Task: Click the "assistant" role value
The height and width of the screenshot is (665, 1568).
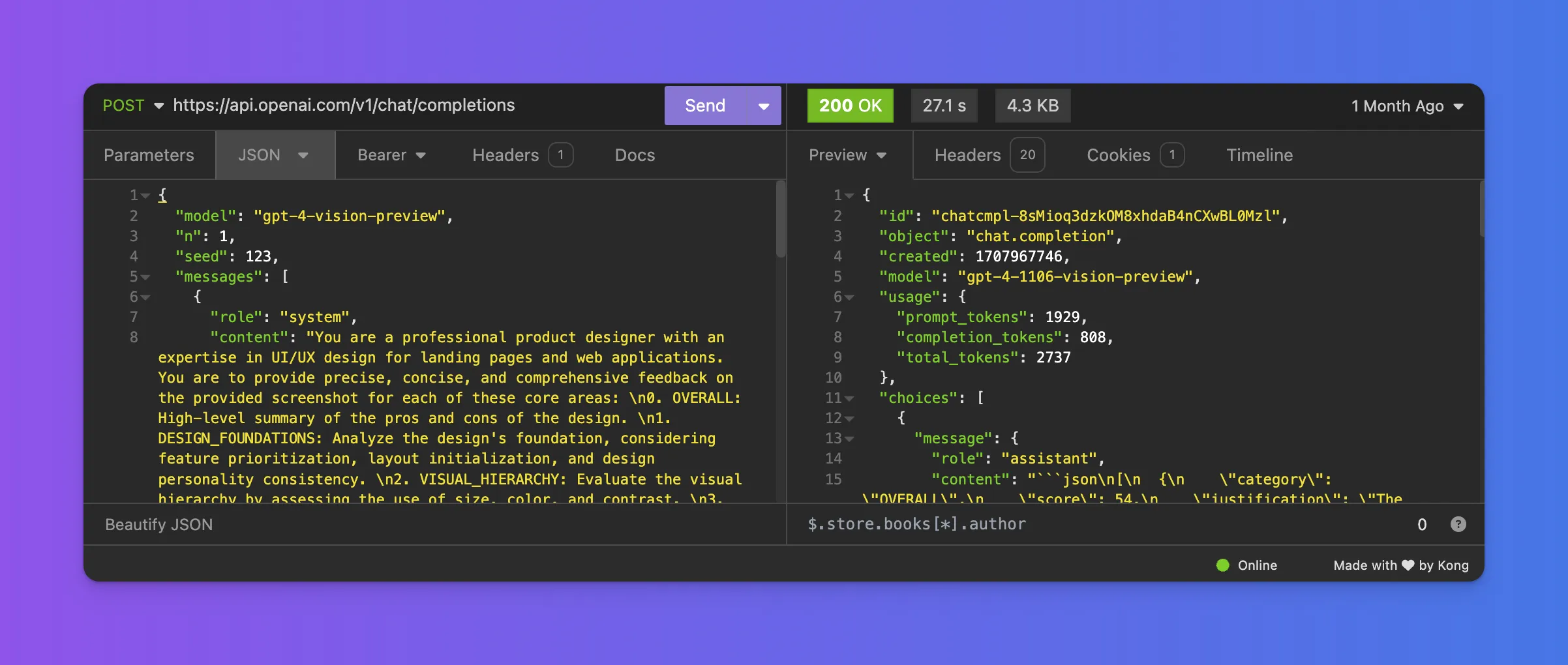Action: (x=1049, y=458)
